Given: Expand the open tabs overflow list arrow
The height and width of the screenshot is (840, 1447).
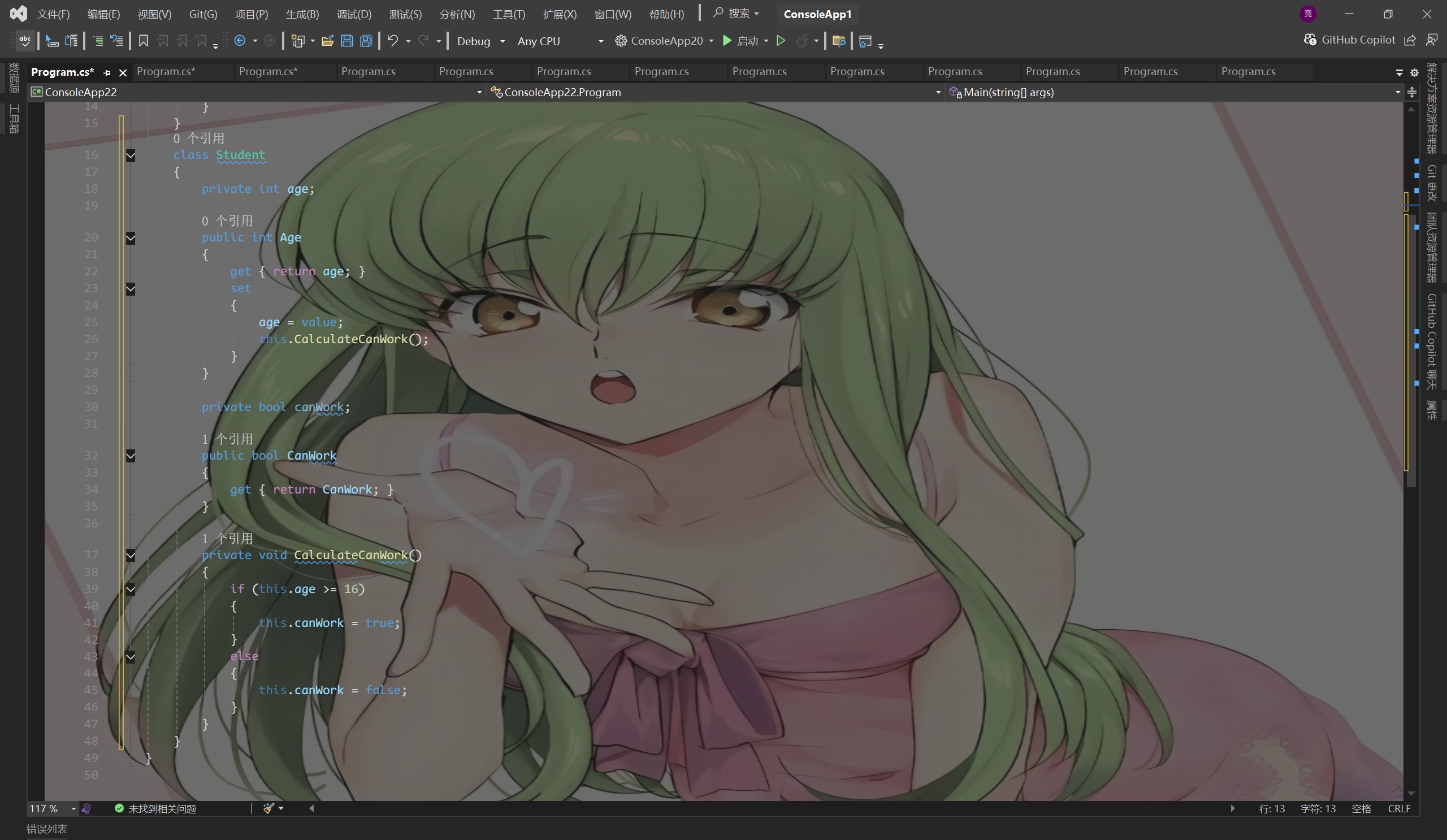Looking at the screenshot, I should (x=1400, y=72).
